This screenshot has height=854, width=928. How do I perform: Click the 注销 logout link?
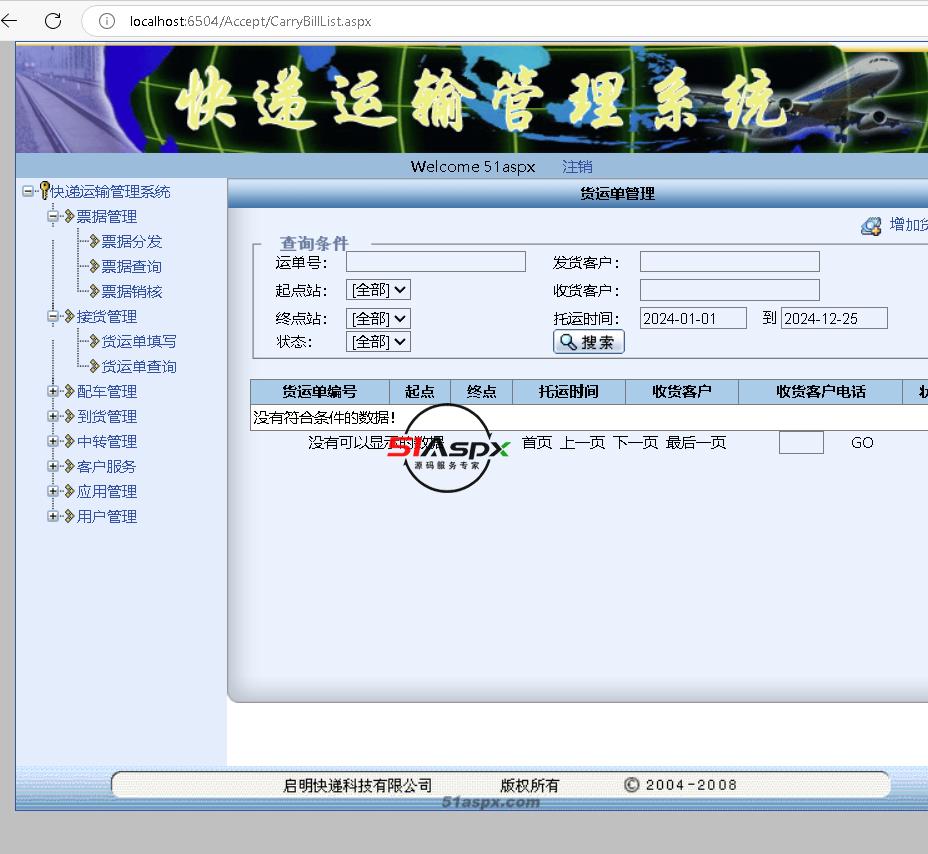577,167
